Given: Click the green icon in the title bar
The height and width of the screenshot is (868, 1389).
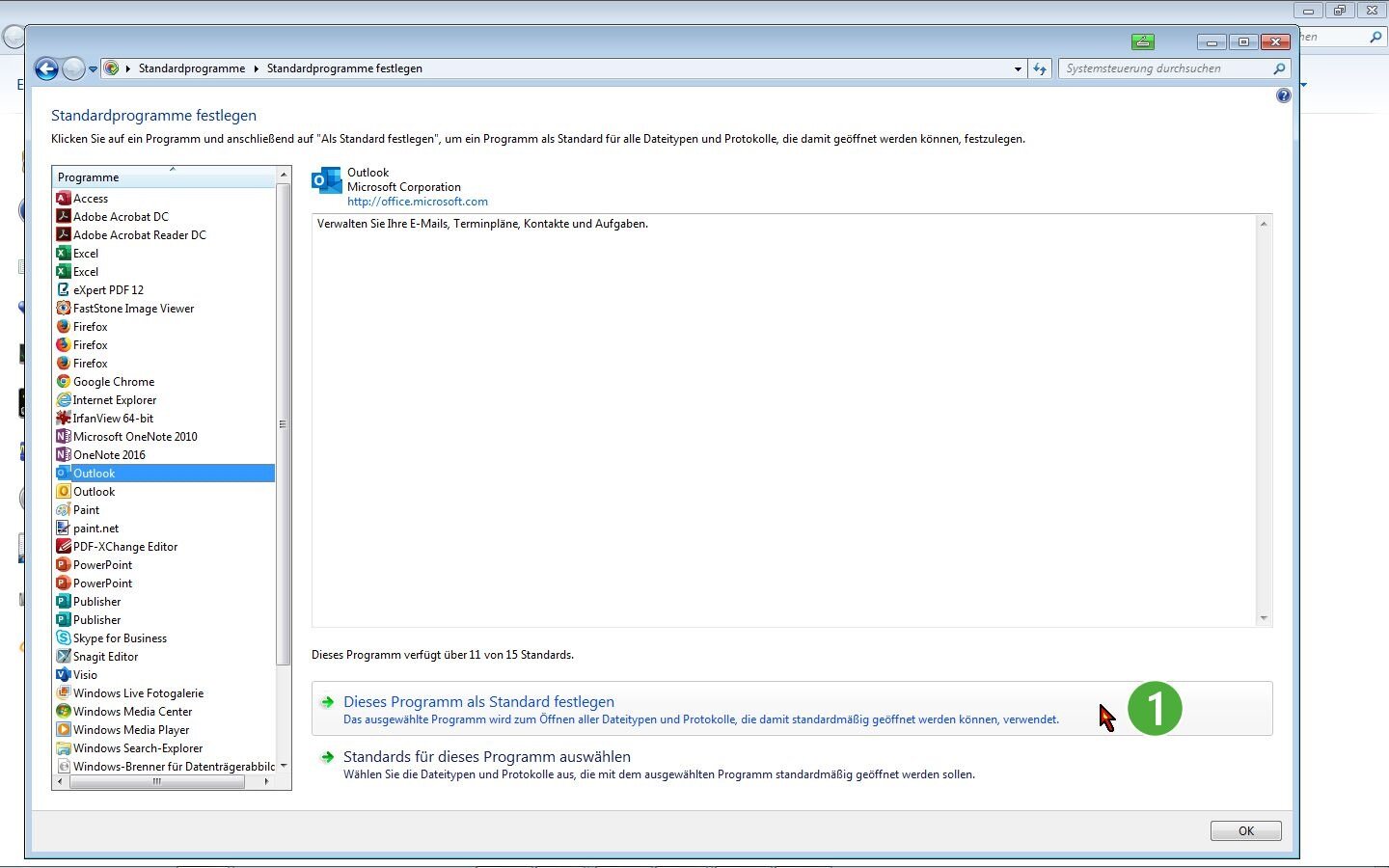Looking at the screenshot, I should pos(1143,41).
